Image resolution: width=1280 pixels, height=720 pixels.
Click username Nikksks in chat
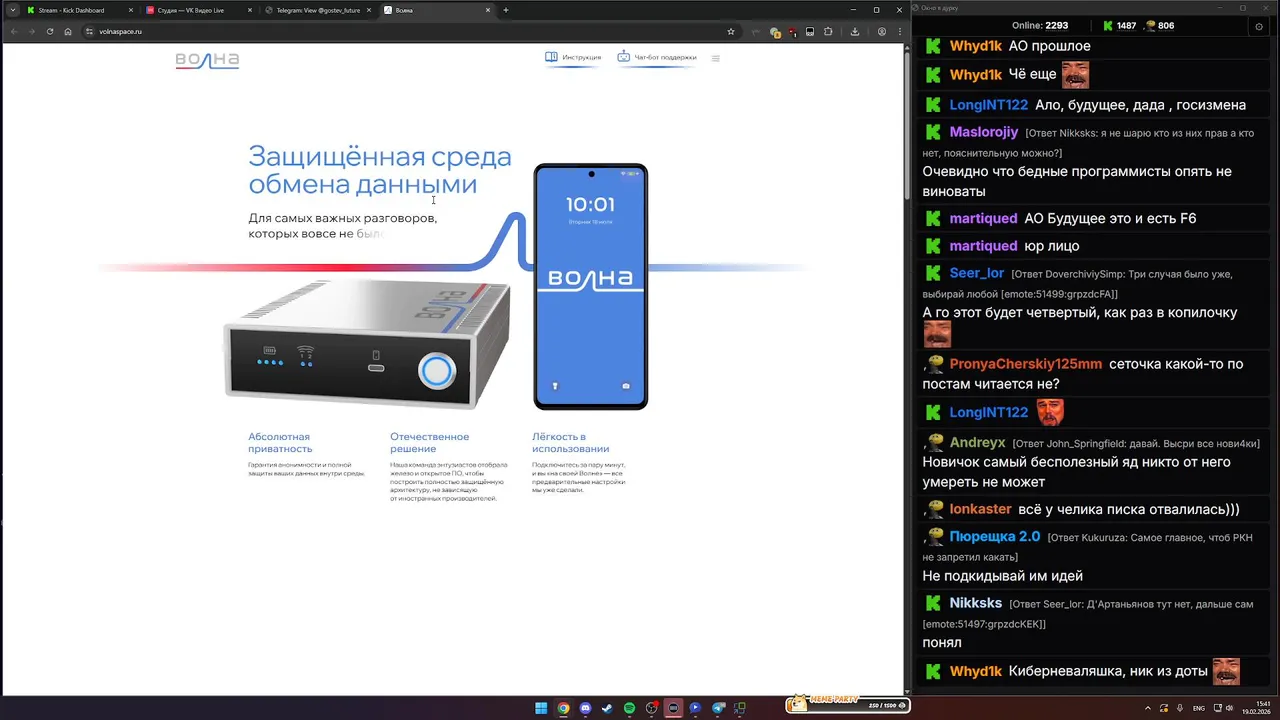pyautogui.click(x=975, y=603)
